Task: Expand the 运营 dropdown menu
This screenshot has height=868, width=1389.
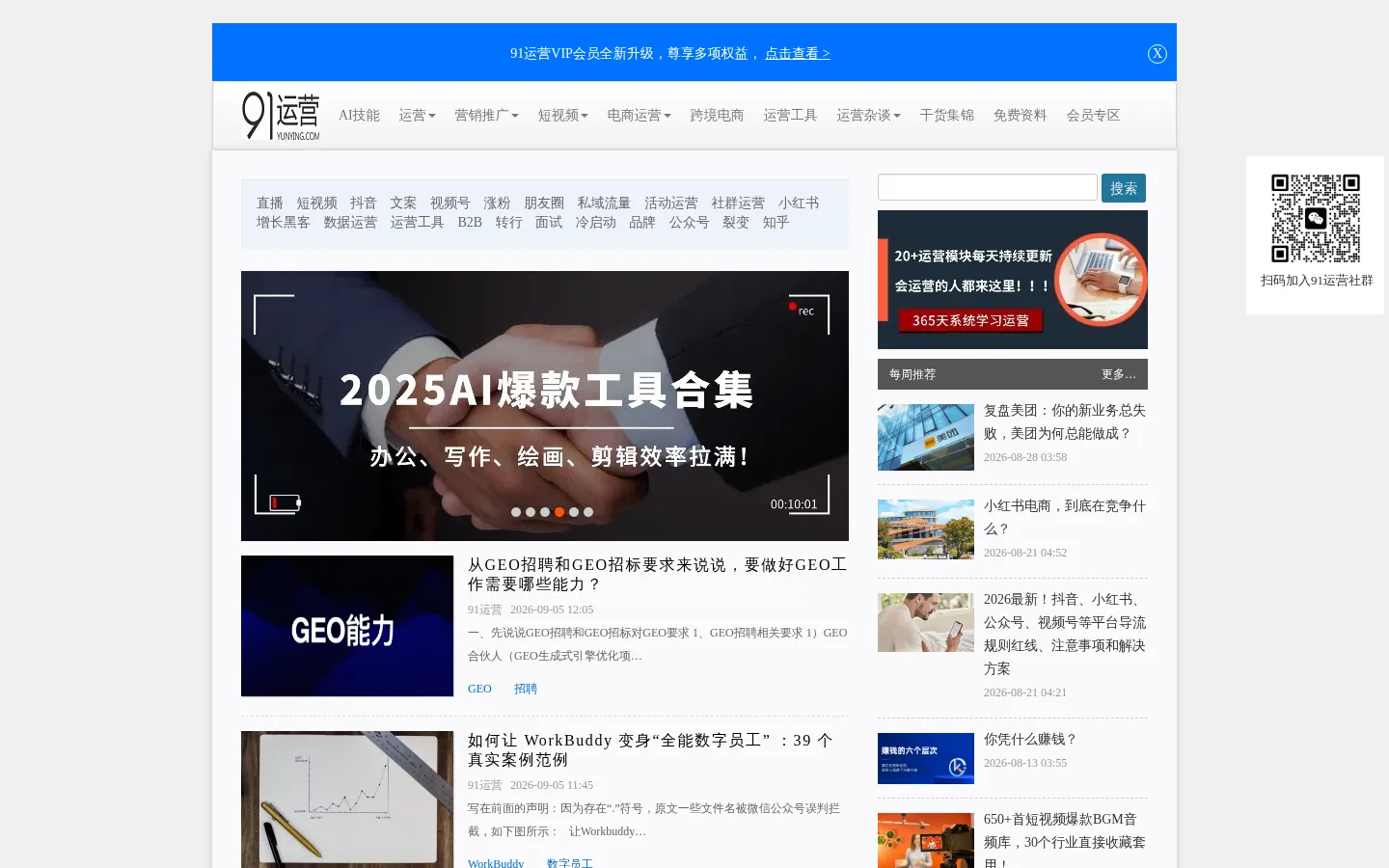Action: pyautogui.click(x=417, y=116)
